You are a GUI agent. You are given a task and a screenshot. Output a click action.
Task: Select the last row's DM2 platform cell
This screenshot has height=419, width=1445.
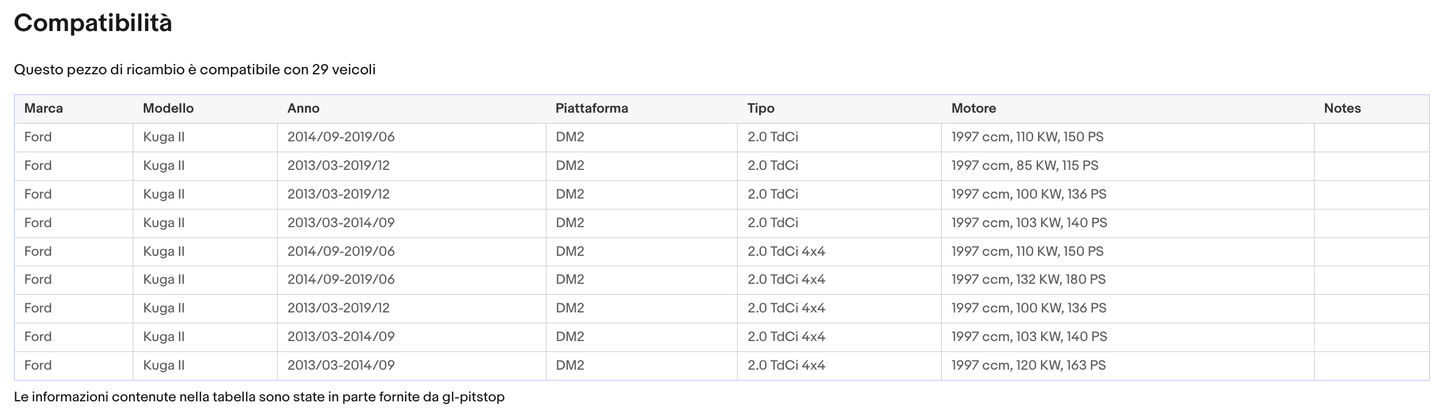click(570, 365)
